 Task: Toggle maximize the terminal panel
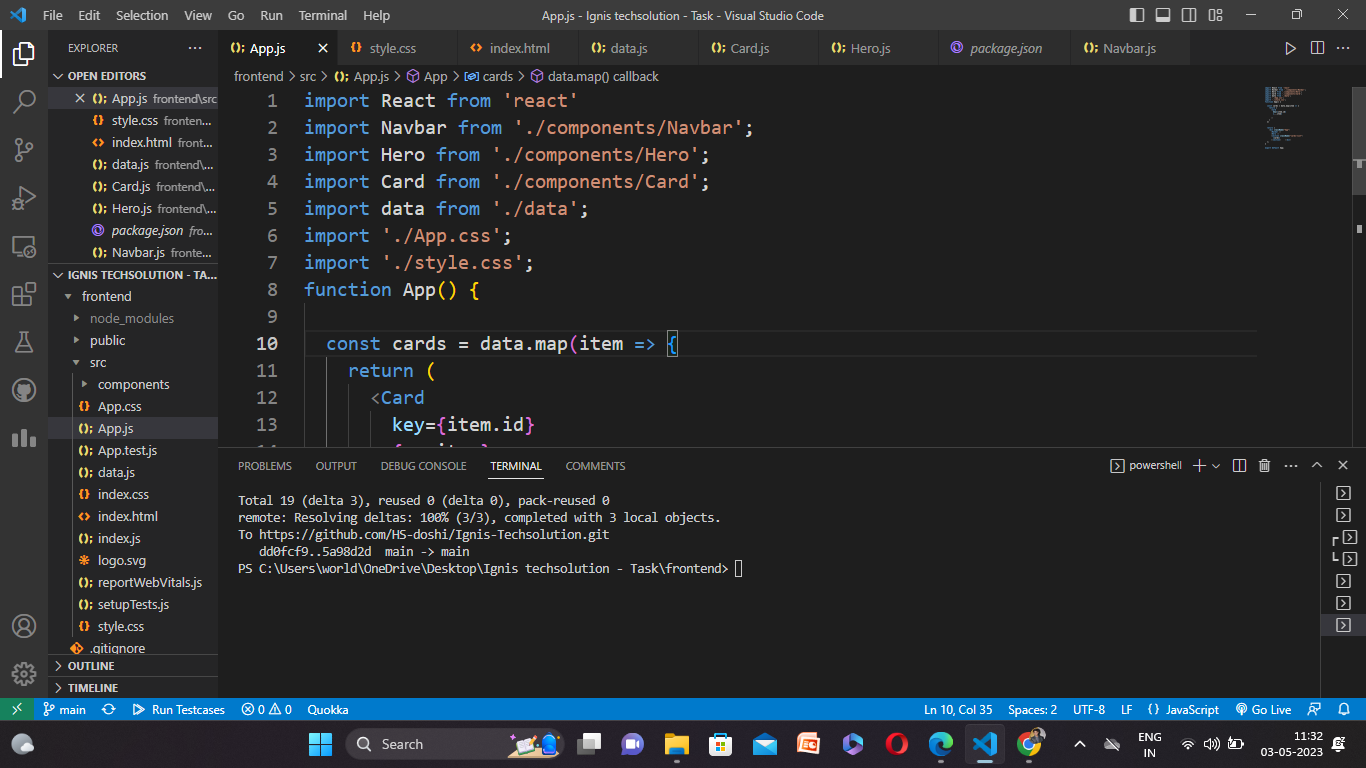pos(1317,465)
